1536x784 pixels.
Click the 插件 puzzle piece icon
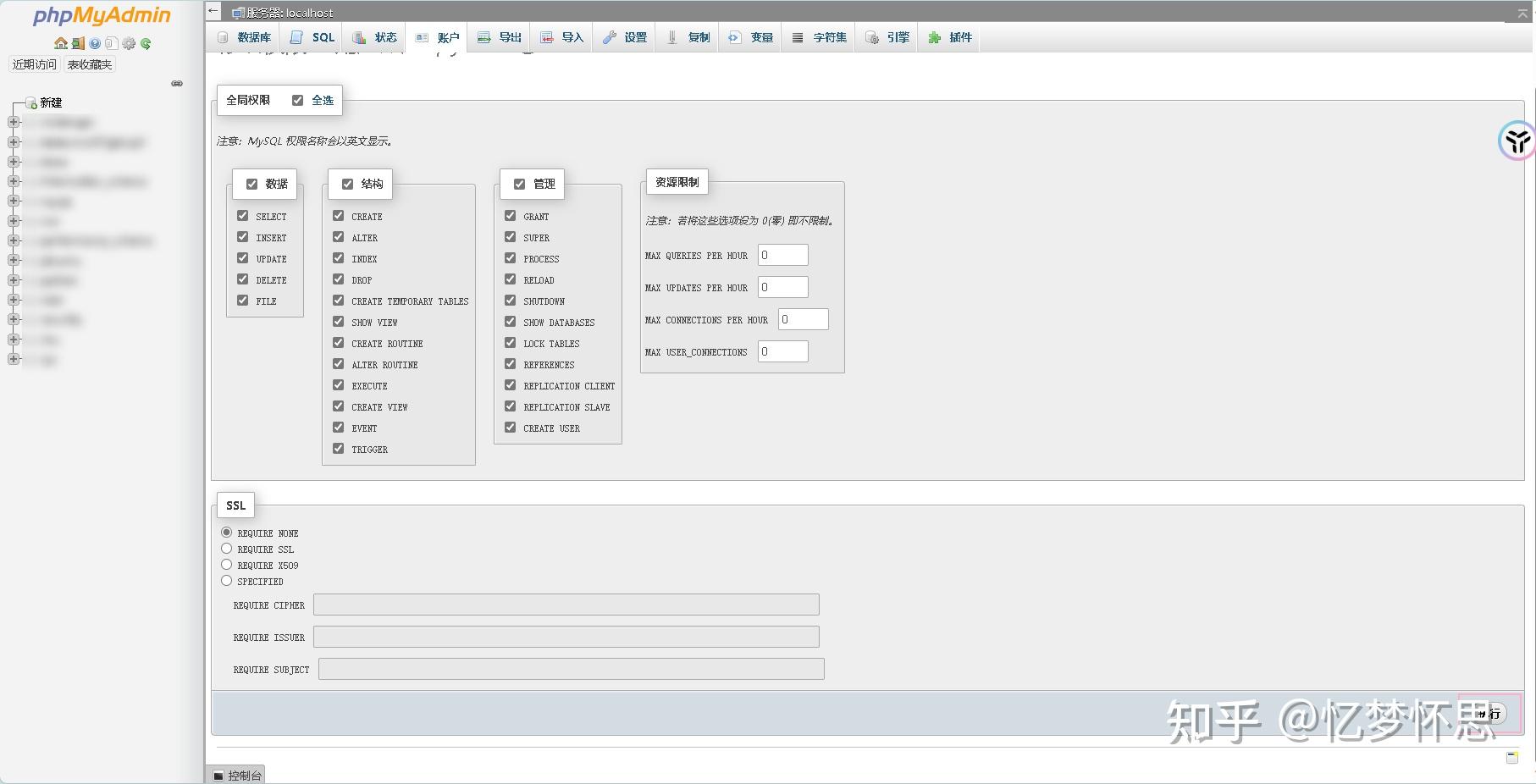[x=934, y=37]
